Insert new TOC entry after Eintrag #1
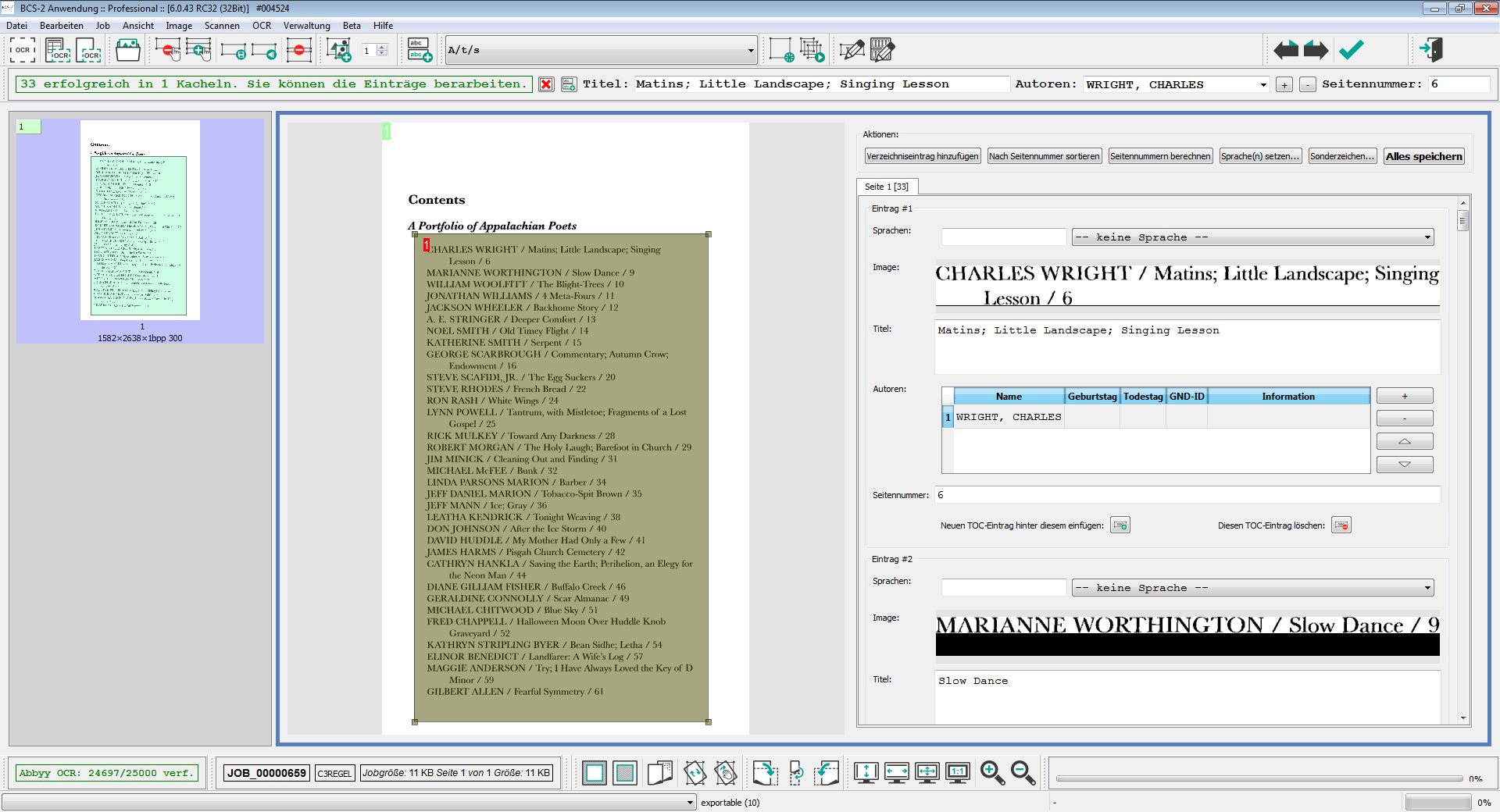 [1120, 525]
